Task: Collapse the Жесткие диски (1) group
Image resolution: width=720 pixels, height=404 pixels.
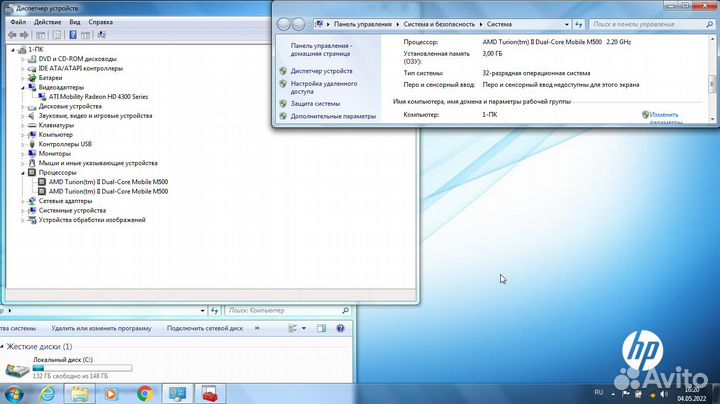Action: point(2,347)
